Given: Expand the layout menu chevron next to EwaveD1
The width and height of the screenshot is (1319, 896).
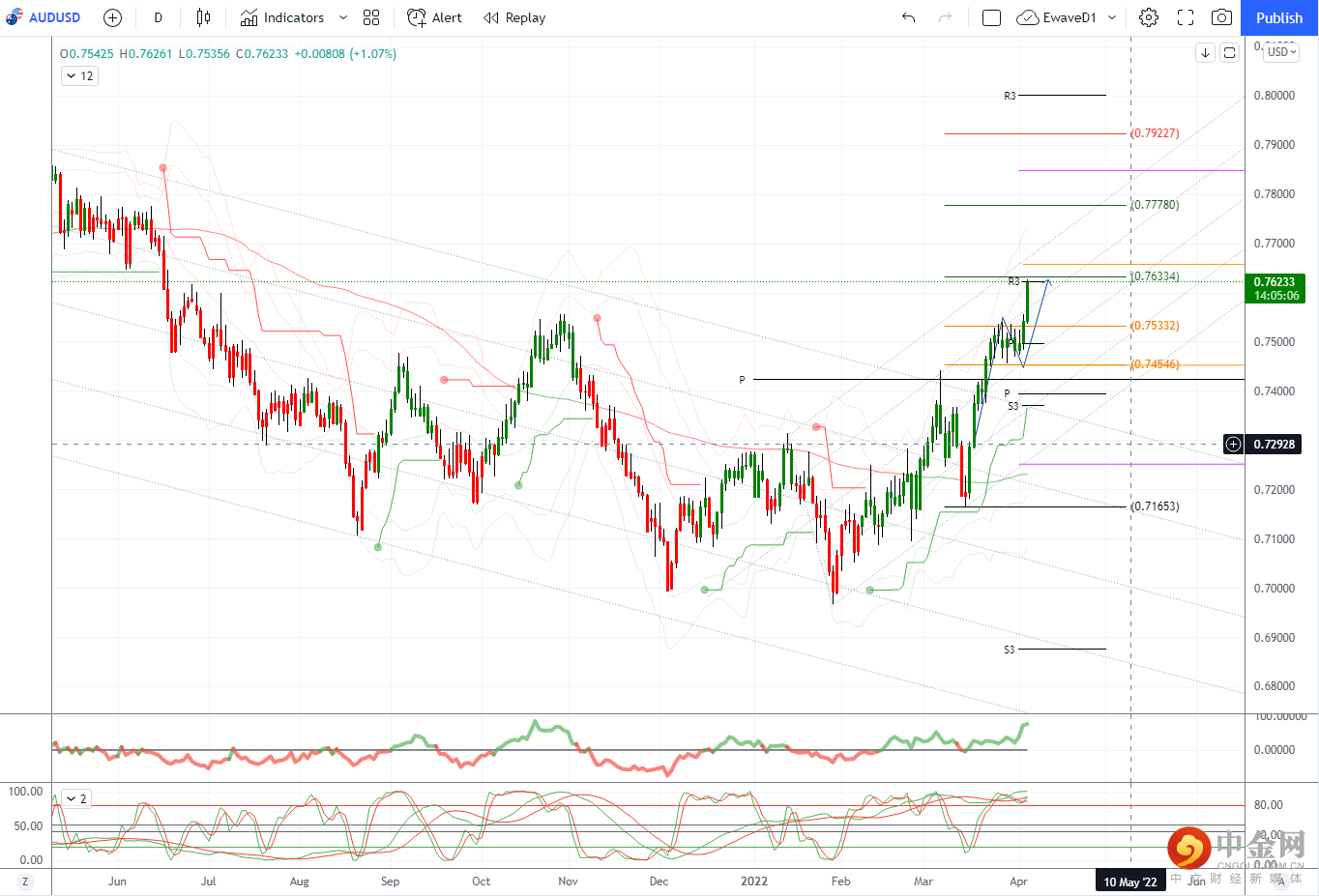Looking at the screenshot, I should point(1112,17).
